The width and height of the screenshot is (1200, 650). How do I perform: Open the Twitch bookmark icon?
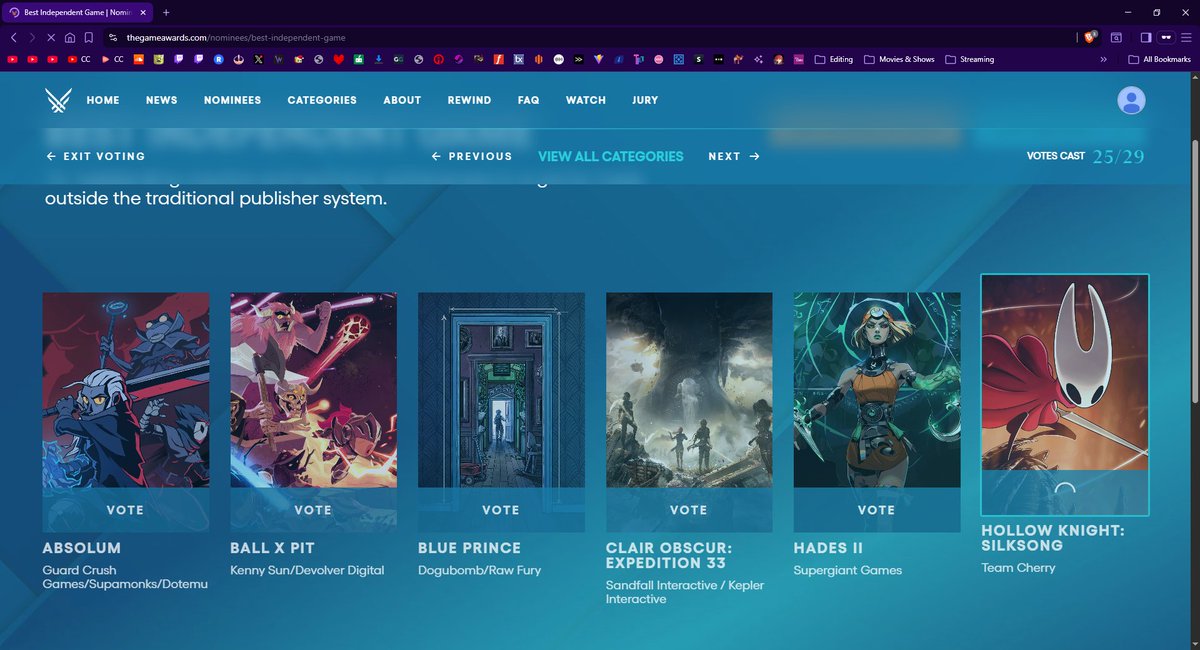coord(177,60)
